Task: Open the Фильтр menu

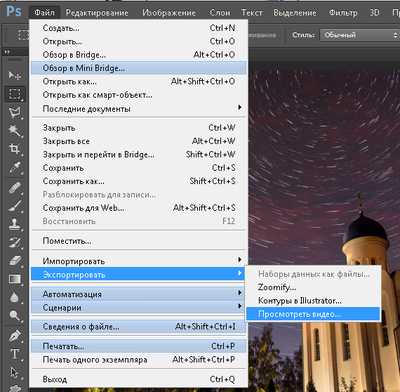Action: click(x=343, y=13)
